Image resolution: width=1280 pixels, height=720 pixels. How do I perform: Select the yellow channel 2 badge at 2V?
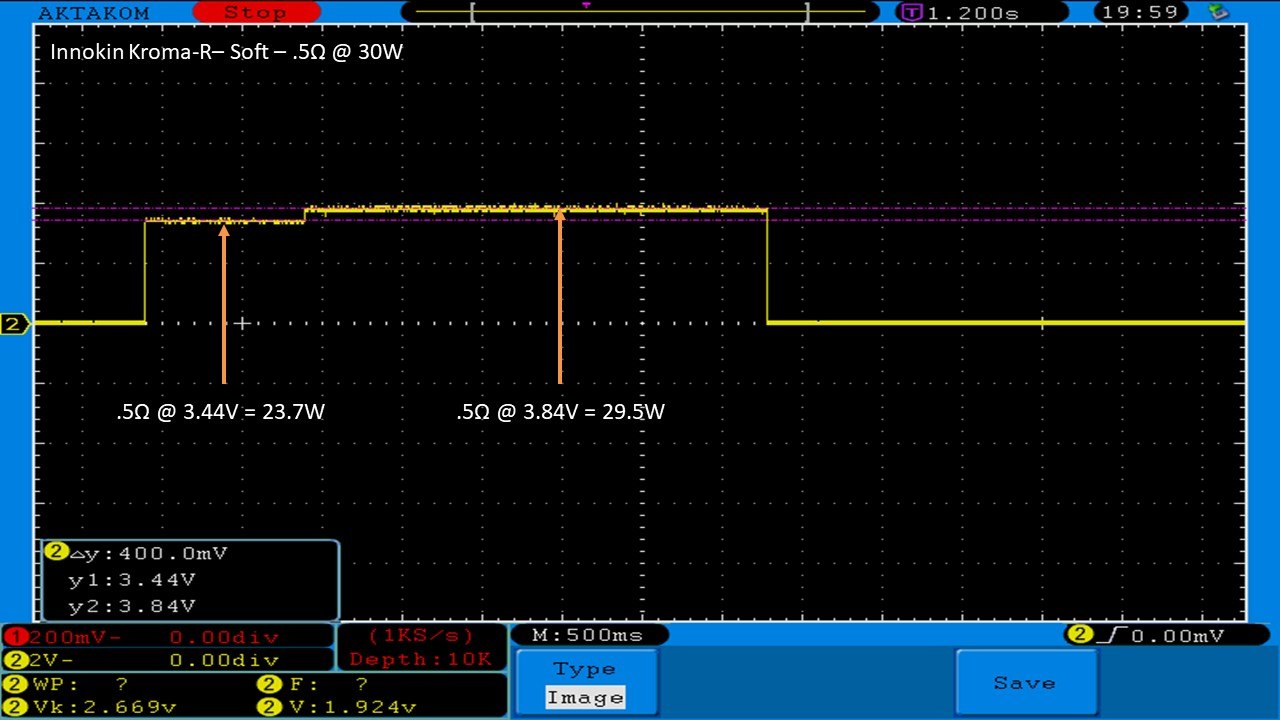[15, 660]
